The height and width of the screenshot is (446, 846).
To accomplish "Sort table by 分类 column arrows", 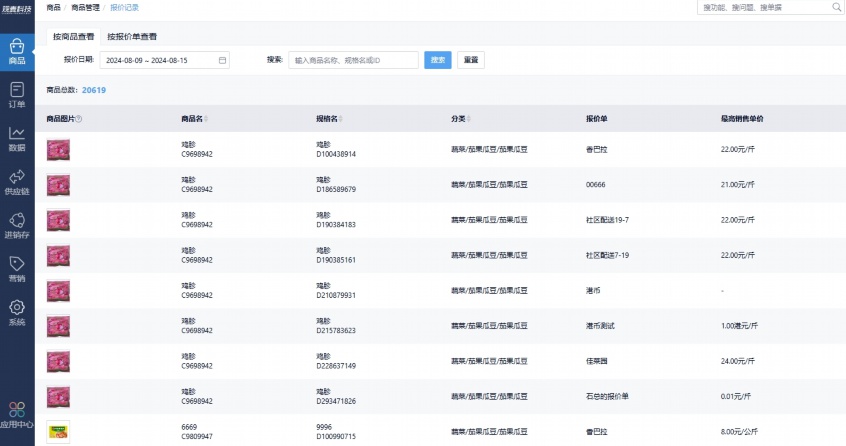I will (x=468, y=119).
